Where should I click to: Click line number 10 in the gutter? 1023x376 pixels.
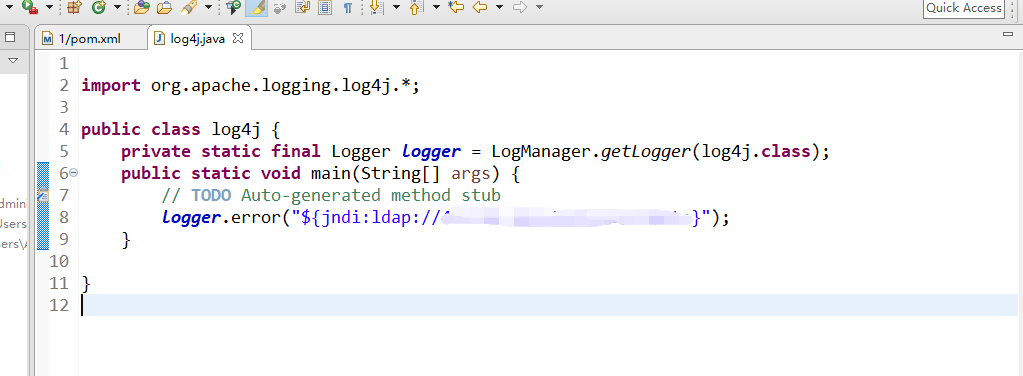59,261
